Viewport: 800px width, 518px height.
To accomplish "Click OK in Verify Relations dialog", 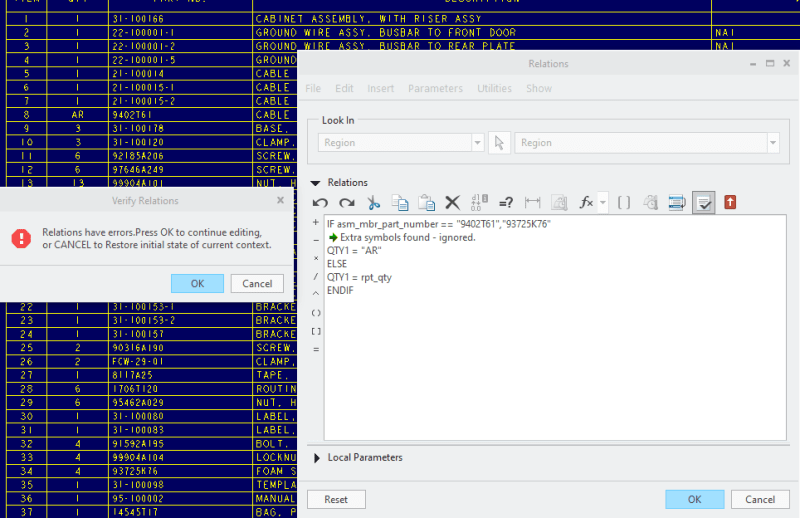I will tap(197, 284).
